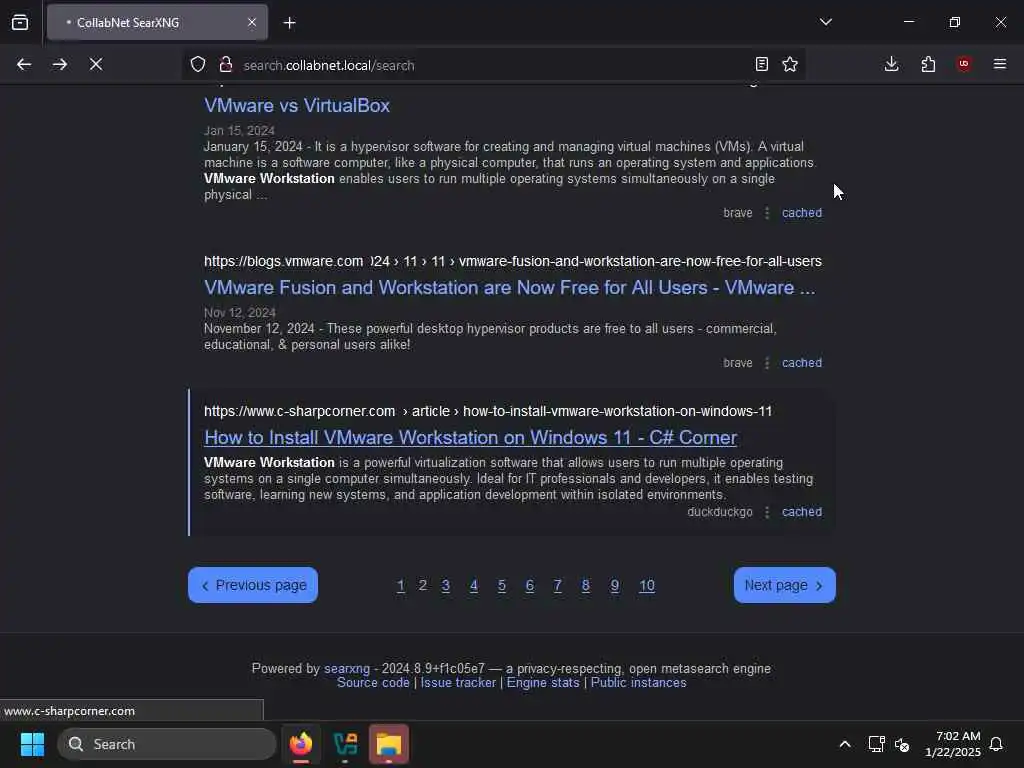This screenshot has height=768, width=1024.
Task: Open the VMware vs VirtualBox result
Action: [296, 105]
